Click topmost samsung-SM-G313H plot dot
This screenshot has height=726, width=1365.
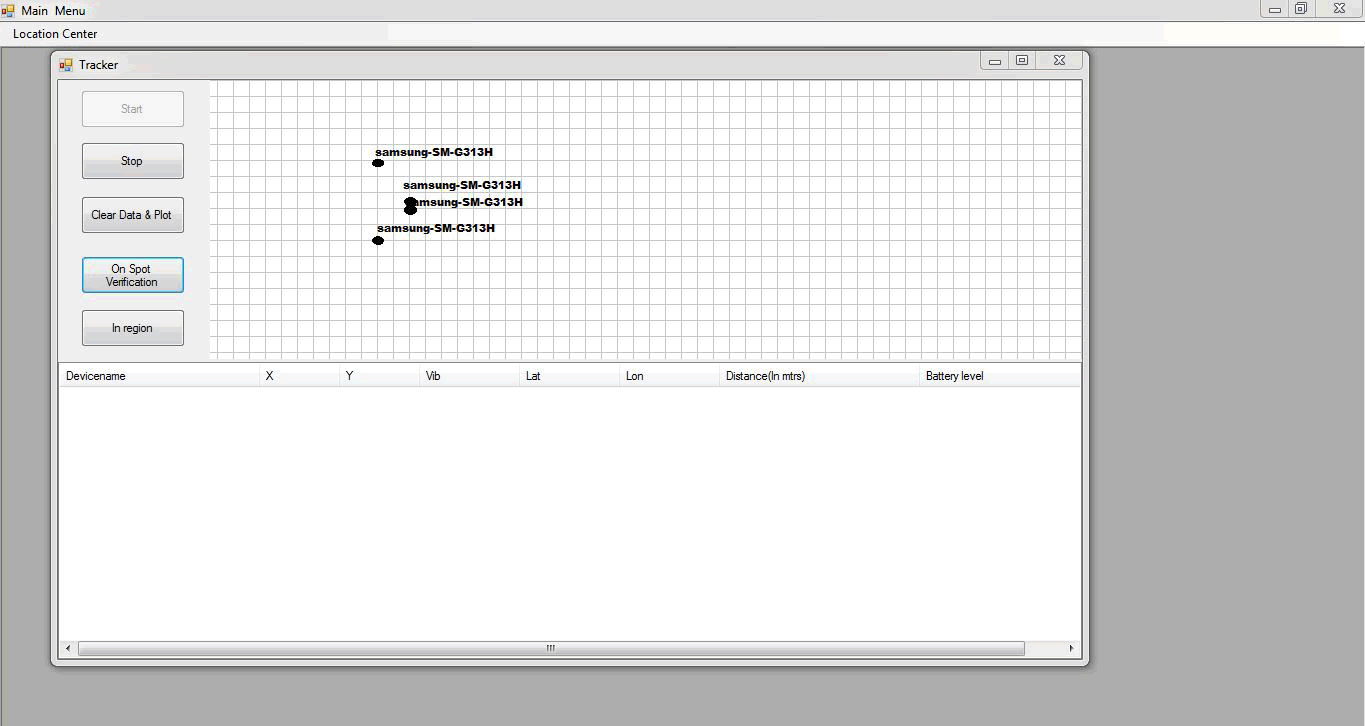(378, 163)
